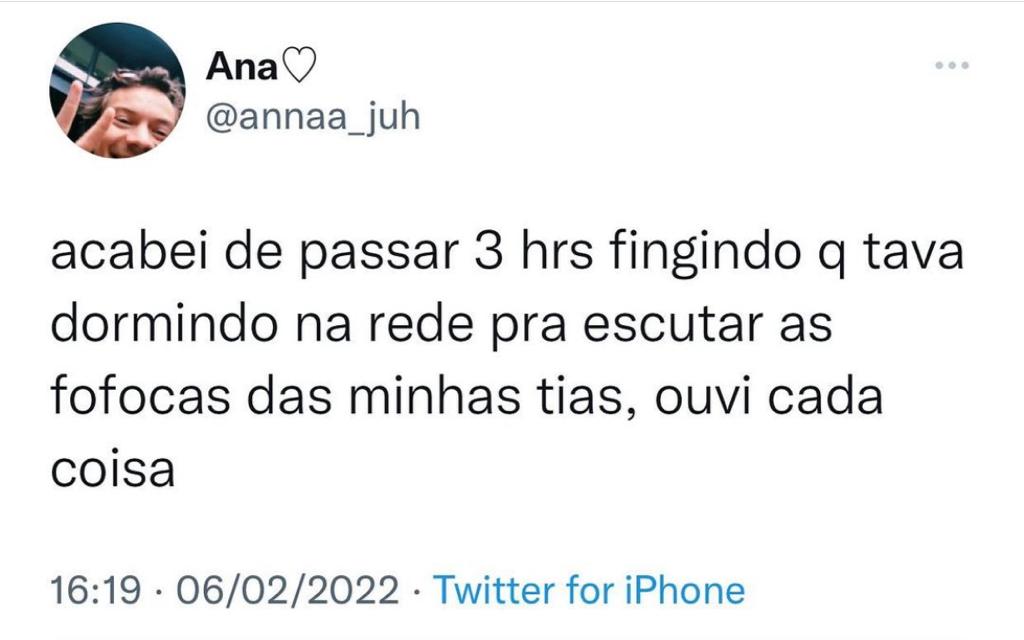Open the @annaa_juh handle link

[x=313, y=116]
